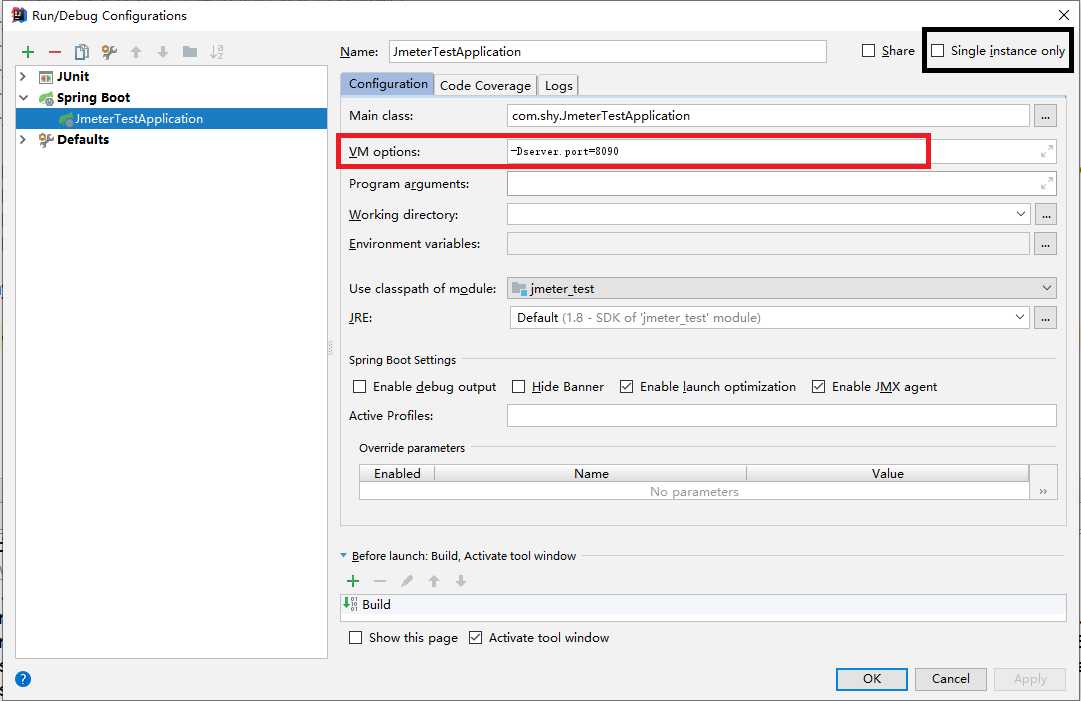Sort configurations using the sort icon

pos(216,51)
